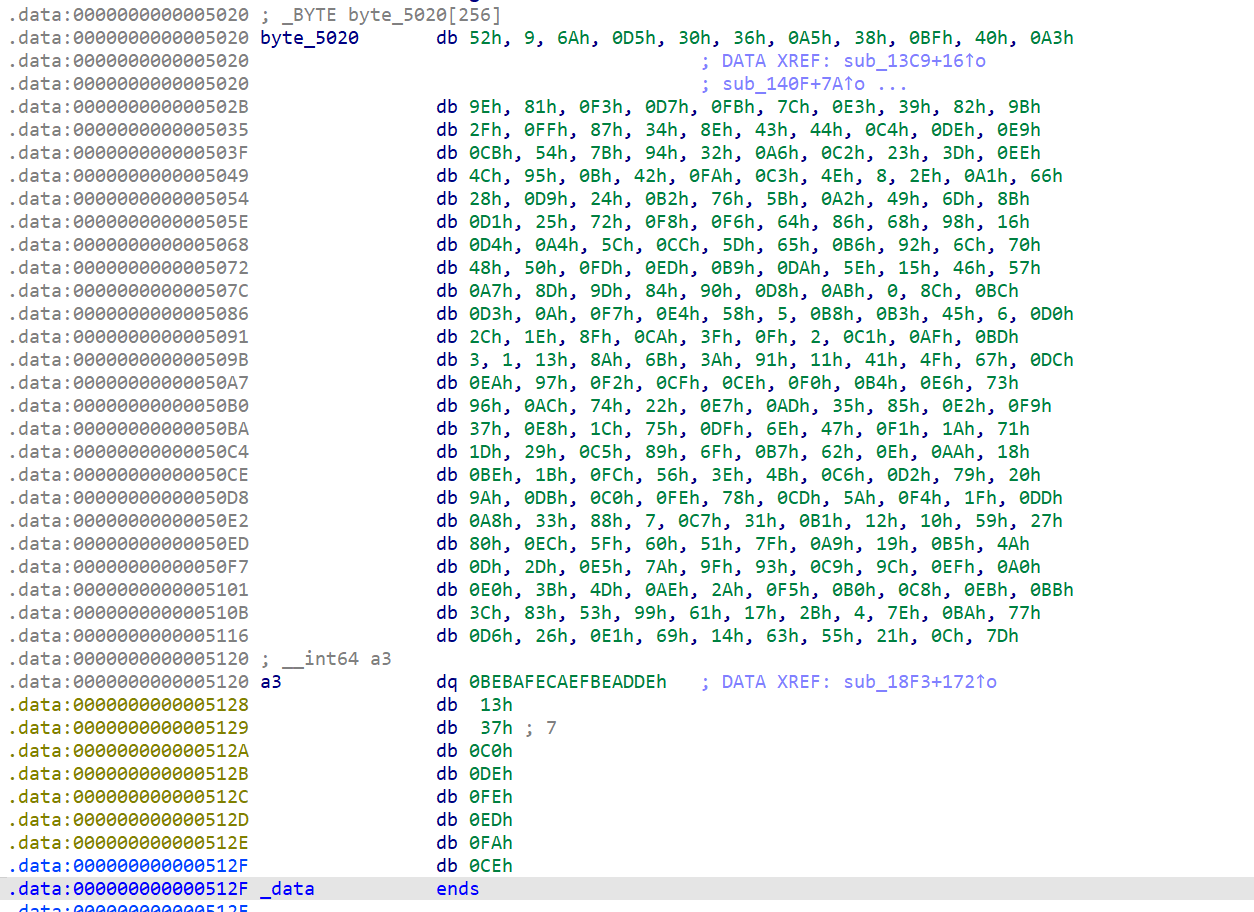This screenshot has height=912, width=1254.
Task: Select first table byte 52h after byte_5020
Action: click(x=485, y=38)
